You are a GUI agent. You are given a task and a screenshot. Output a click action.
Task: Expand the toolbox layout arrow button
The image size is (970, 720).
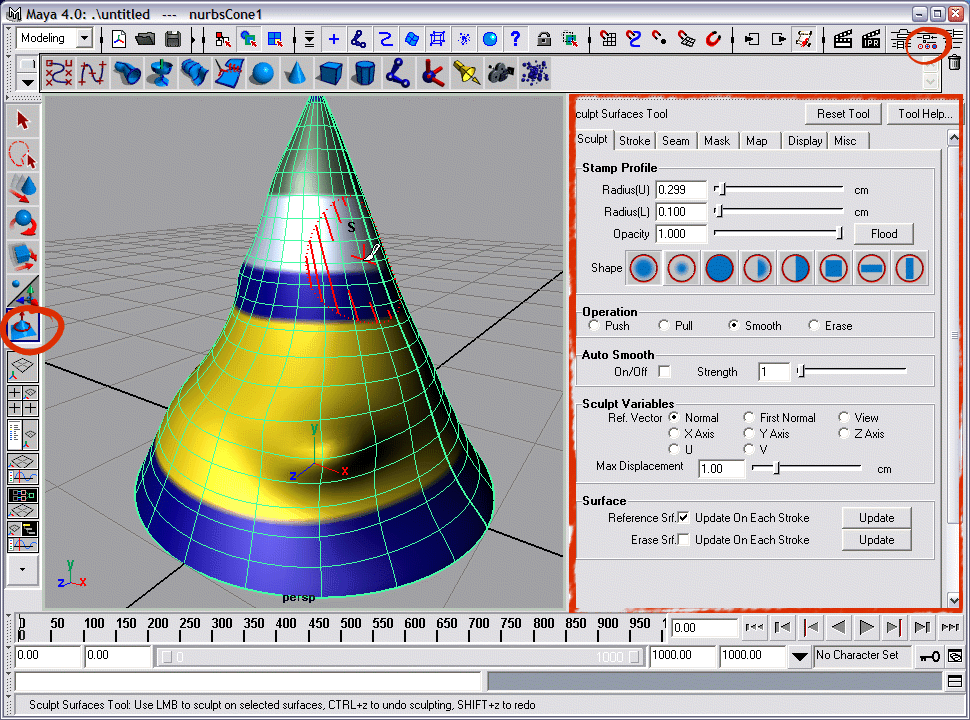click(23, 570)
